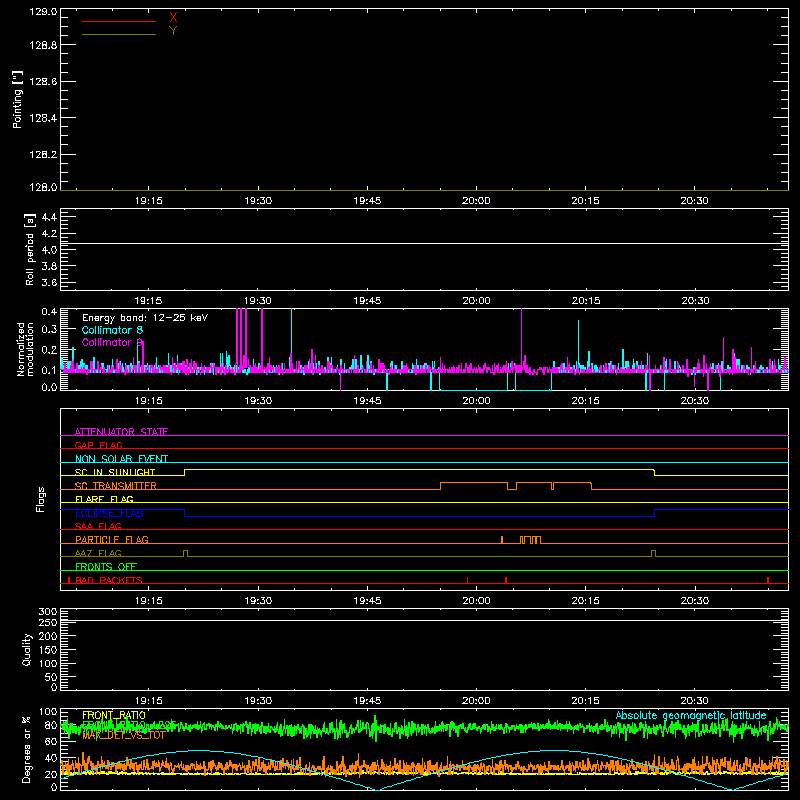The height and width of the screenshot is (800, 800).
Task: Click the SC_TRANSMITTER flag label
Action: [x=116, y=486]
